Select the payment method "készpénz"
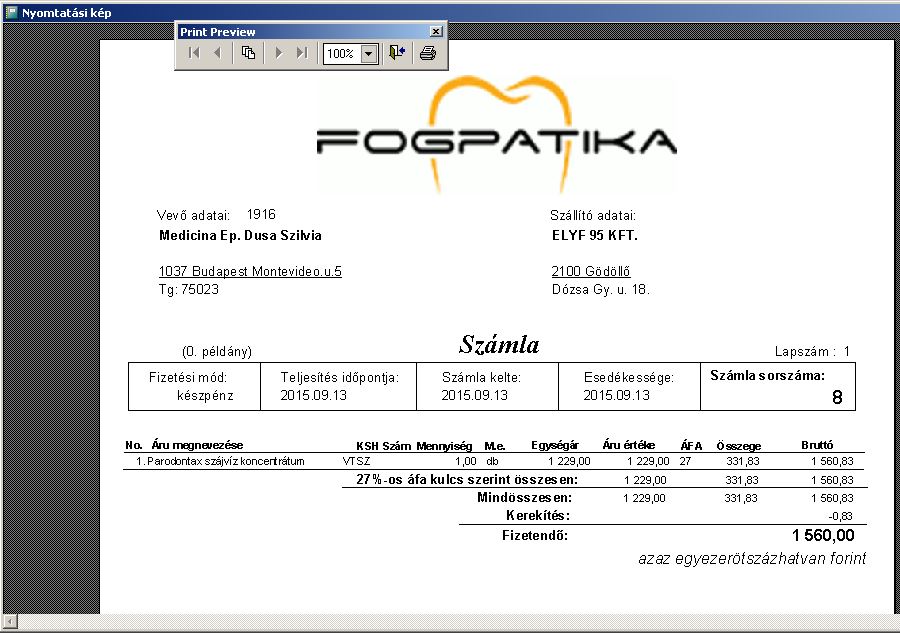The width and height of the screenshot is (900, 633). (205, 395)
